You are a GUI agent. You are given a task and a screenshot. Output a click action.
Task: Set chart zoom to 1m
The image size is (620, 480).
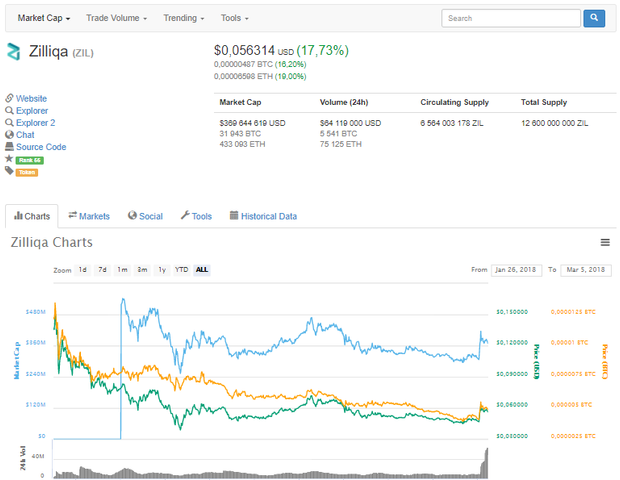[x=122, y=270]
